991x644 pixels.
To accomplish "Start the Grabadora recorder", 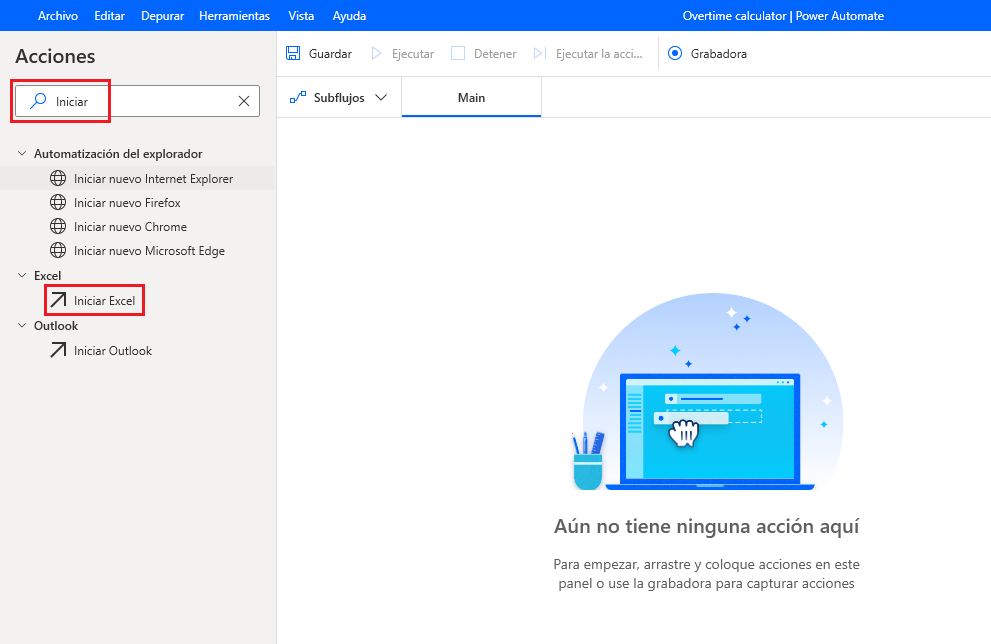I will click(675, 53).
